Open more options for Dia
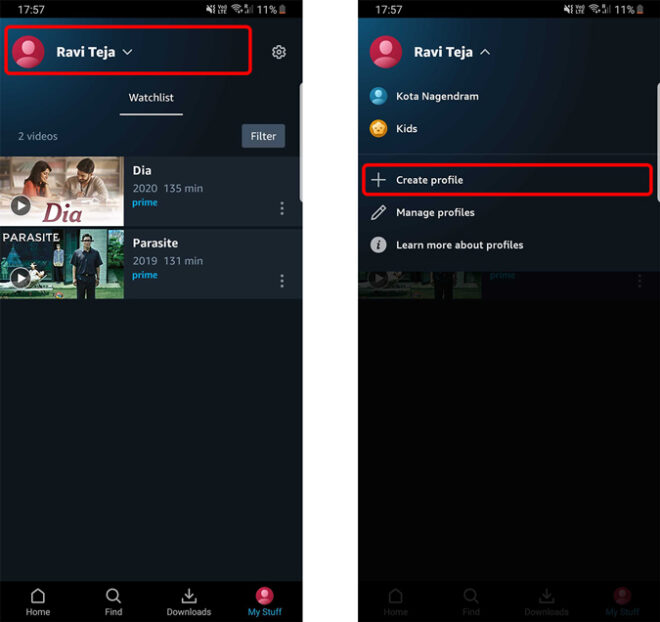Screen dimensions: 660x622 (x=282, y=208)
